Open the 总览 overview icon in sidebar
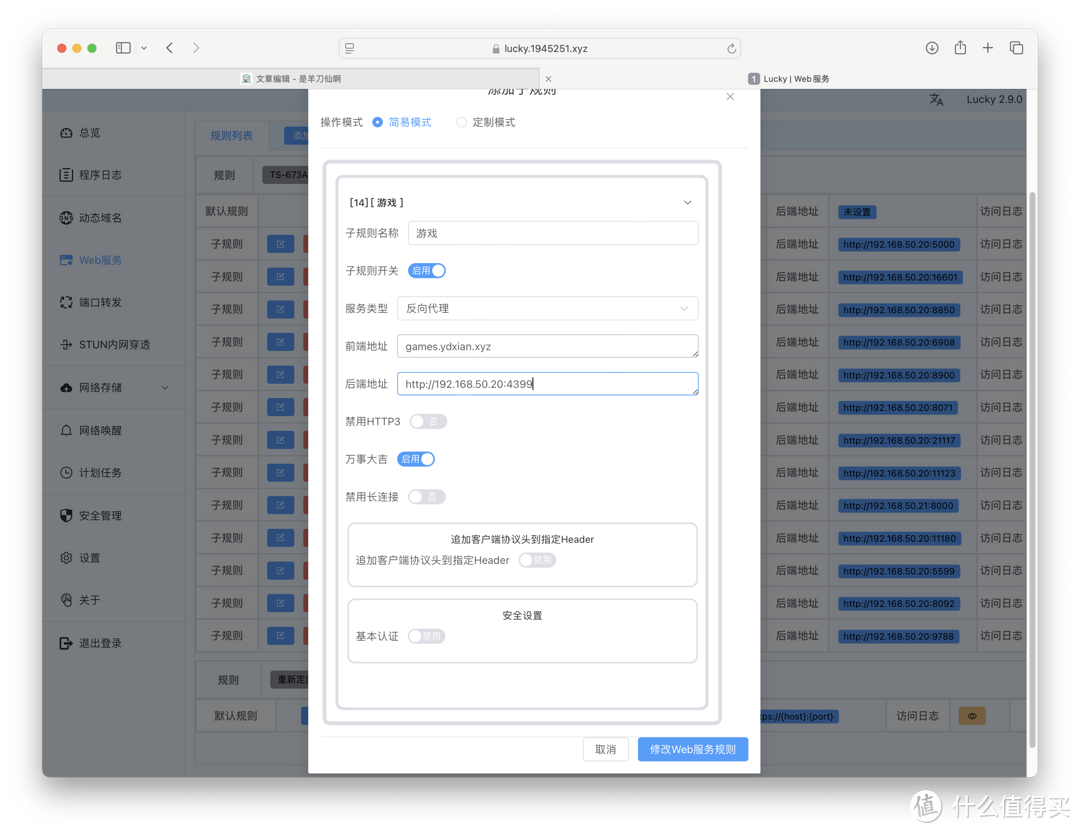 66,132
